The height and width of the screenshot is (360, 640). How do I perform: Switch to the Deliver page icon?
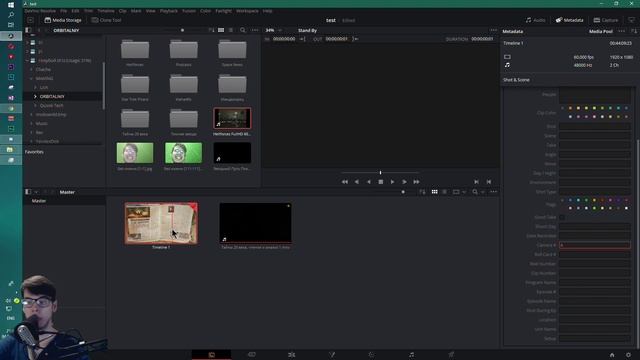[451, 355]
